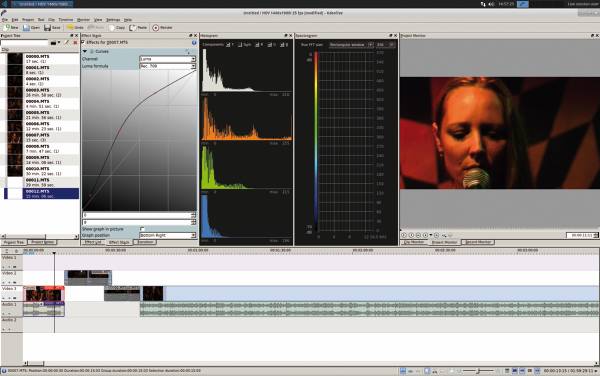Click the long audio clip on Audio 1
This screenshot has width=600, height=376.
click(x=370, y=309)
